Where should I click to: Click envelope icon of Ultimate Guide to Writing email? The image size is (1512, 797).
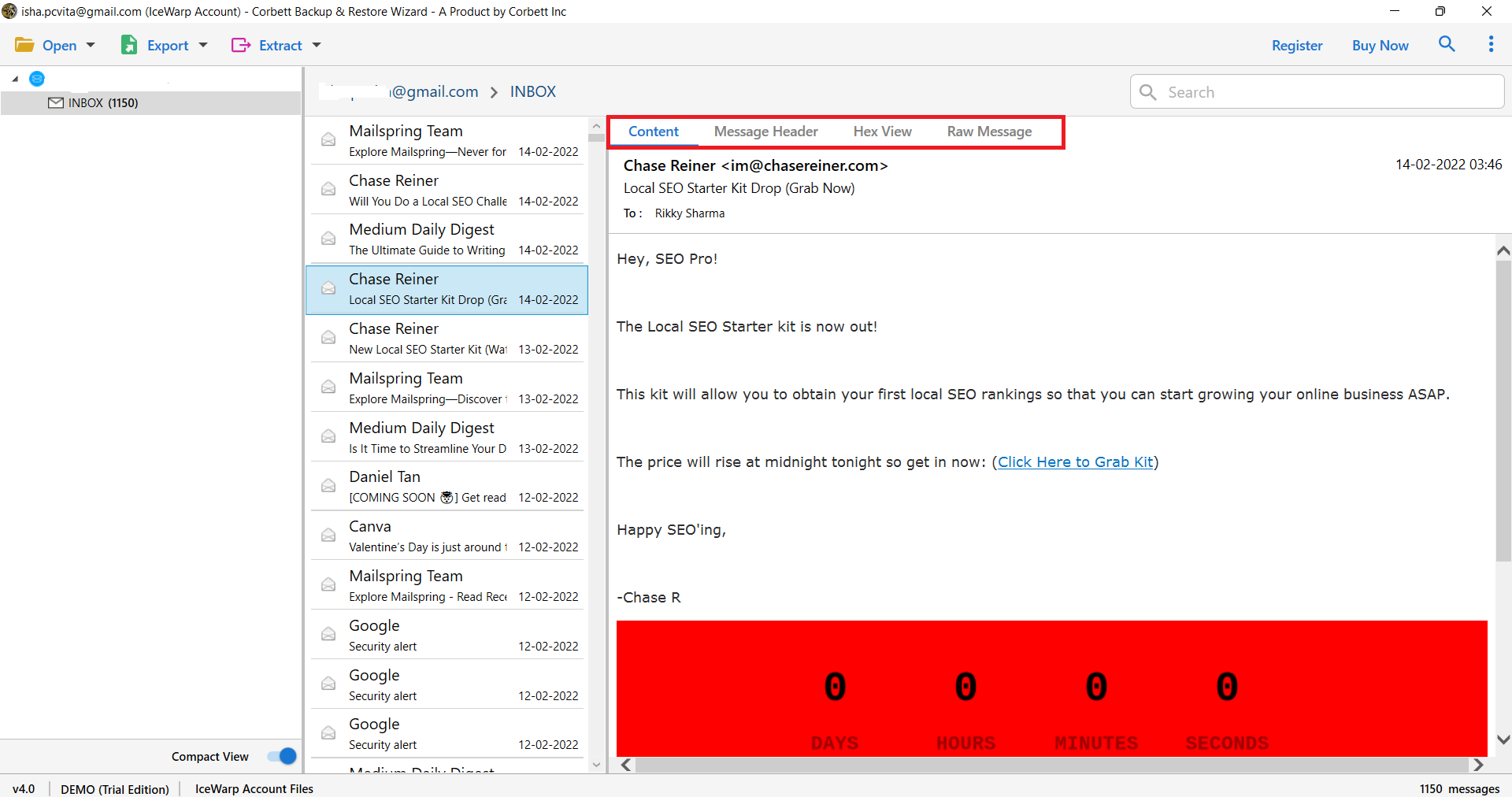328,238
